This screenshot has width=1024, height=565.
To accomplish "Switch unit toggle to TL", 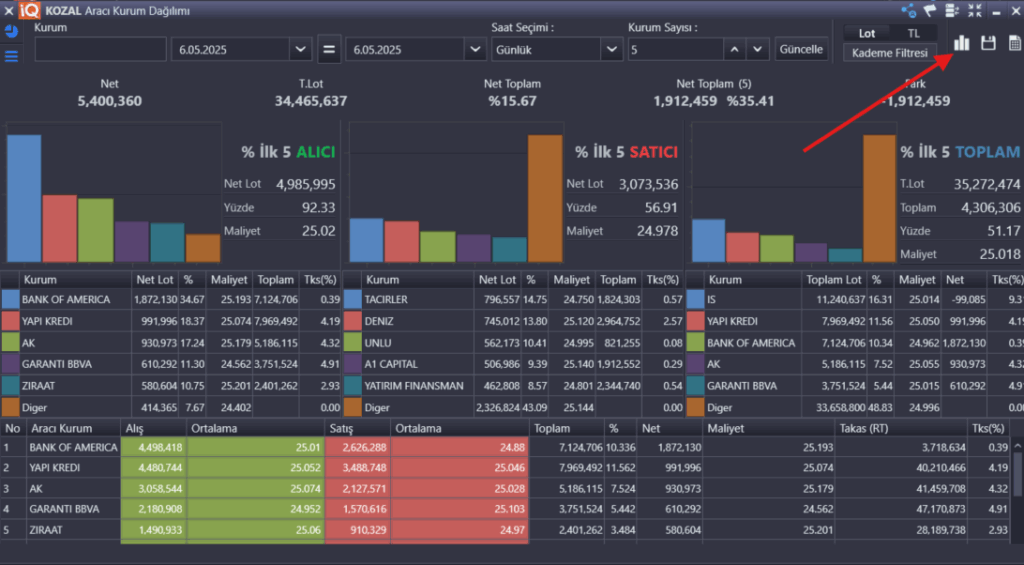I will (913, 33).
